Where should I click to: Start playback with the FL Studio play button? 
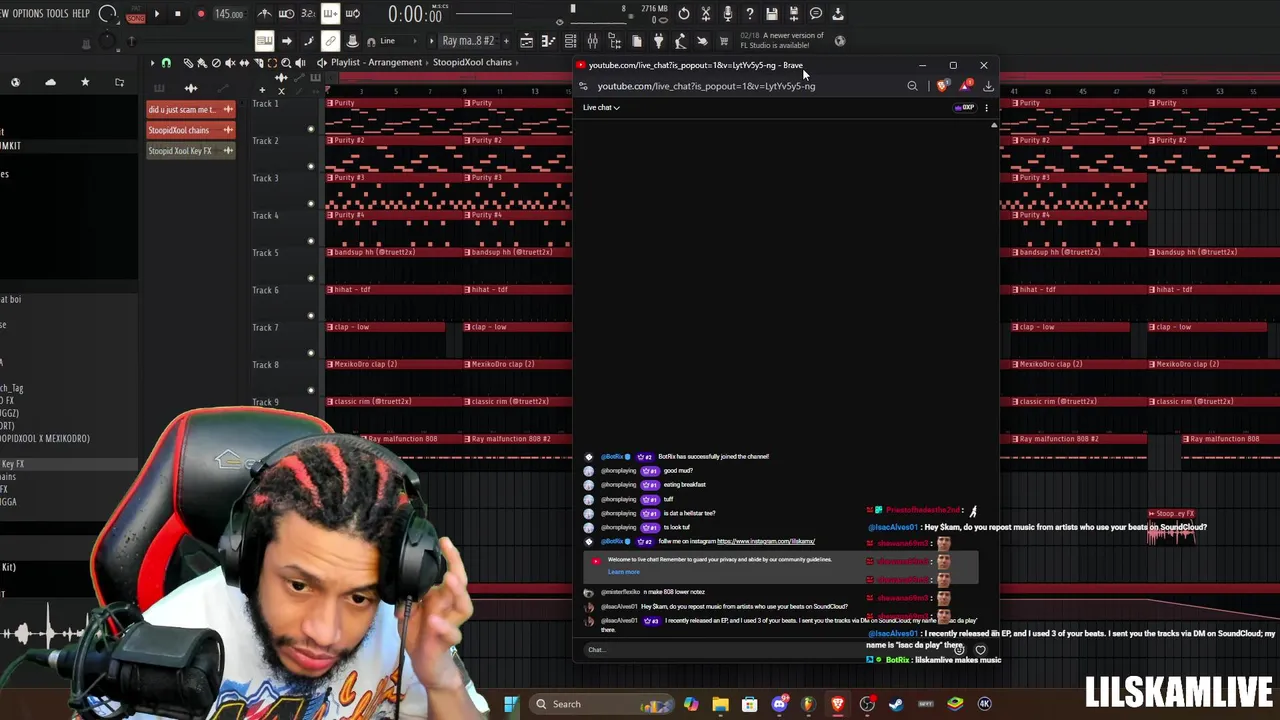[x=157, y=14]
